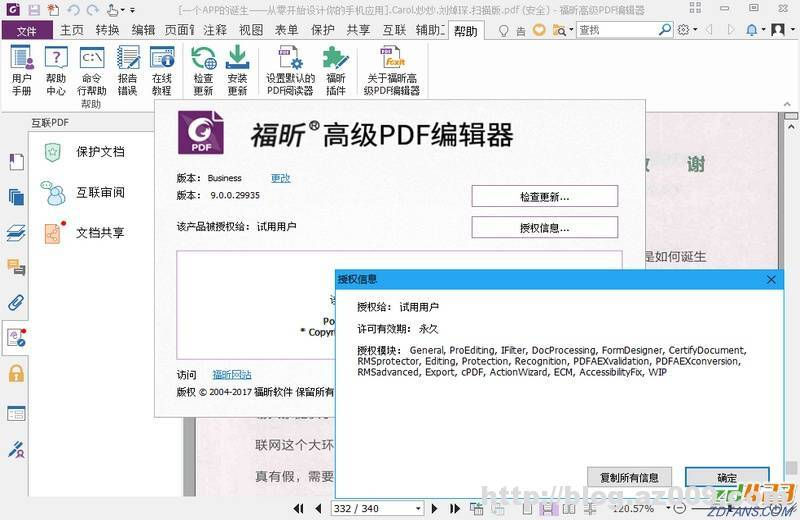Open the Comments panel in left sidebar
Viewport: 800px width, 520px height.
[x=16, y=267]
